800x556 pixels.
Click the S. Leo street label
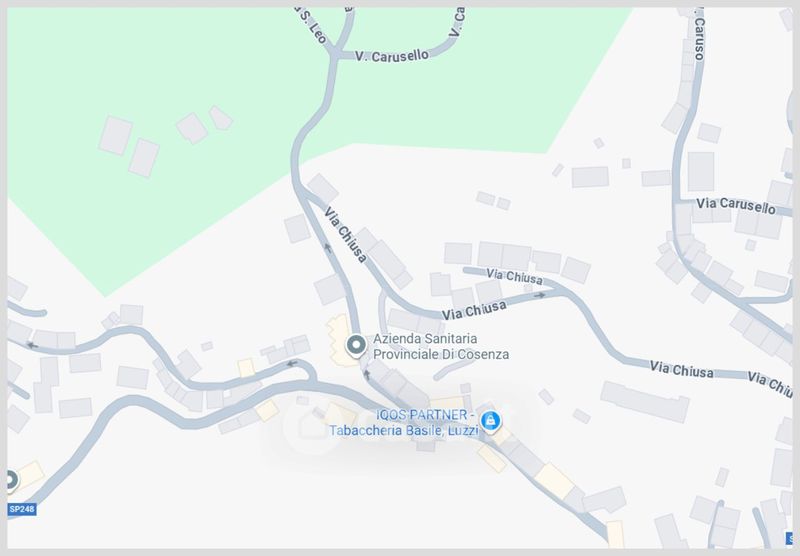tap(313, 26)
